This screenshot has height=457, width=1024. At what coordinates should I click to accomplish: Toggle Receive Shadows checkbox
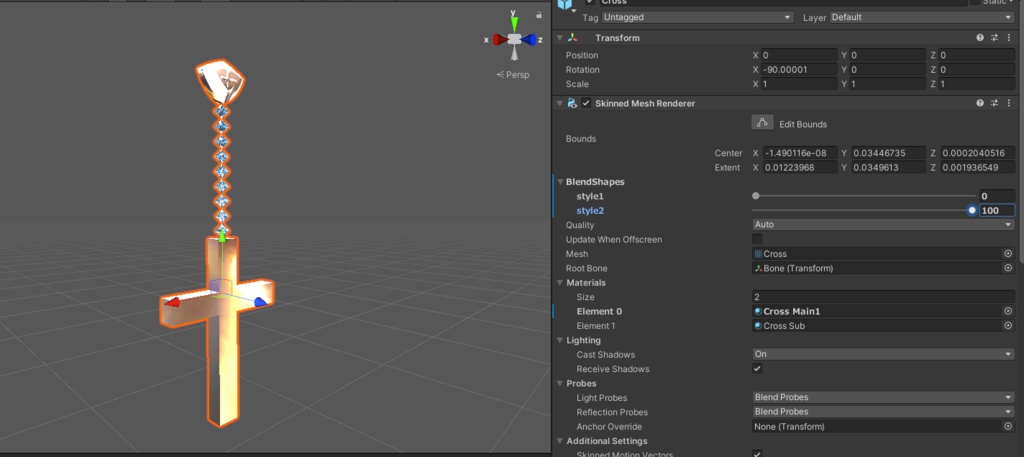point(758,368)
